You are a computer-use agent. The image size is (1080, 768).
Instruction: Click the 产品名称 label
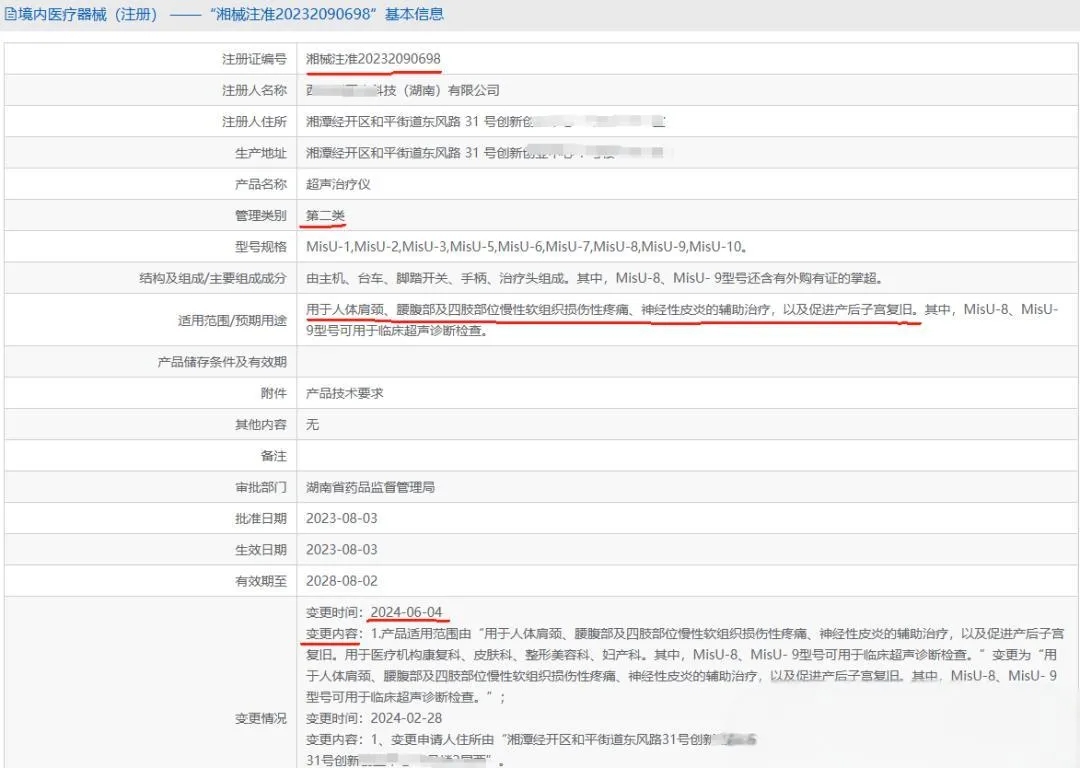pos(260,184)
